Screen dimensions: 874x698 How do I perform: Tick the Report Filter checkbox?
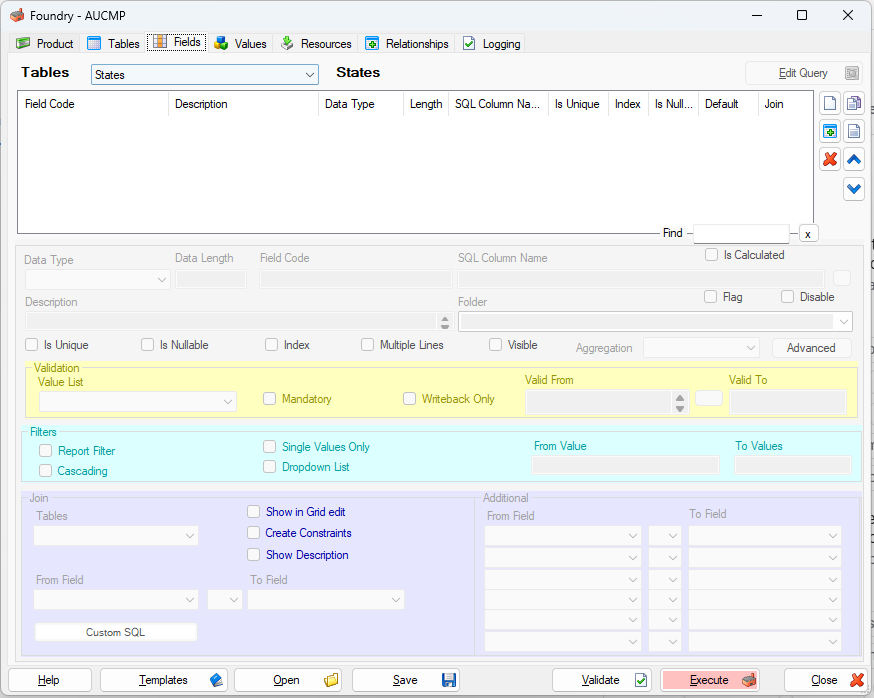pyautogui.click(x=45, y=450)
